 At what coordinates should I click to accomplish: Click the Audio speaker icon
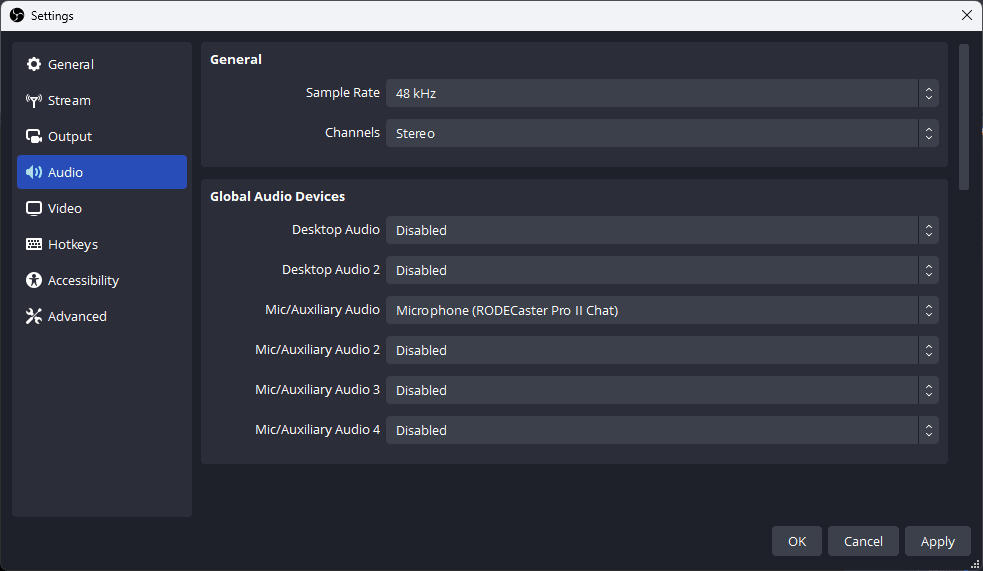point(34,172)
